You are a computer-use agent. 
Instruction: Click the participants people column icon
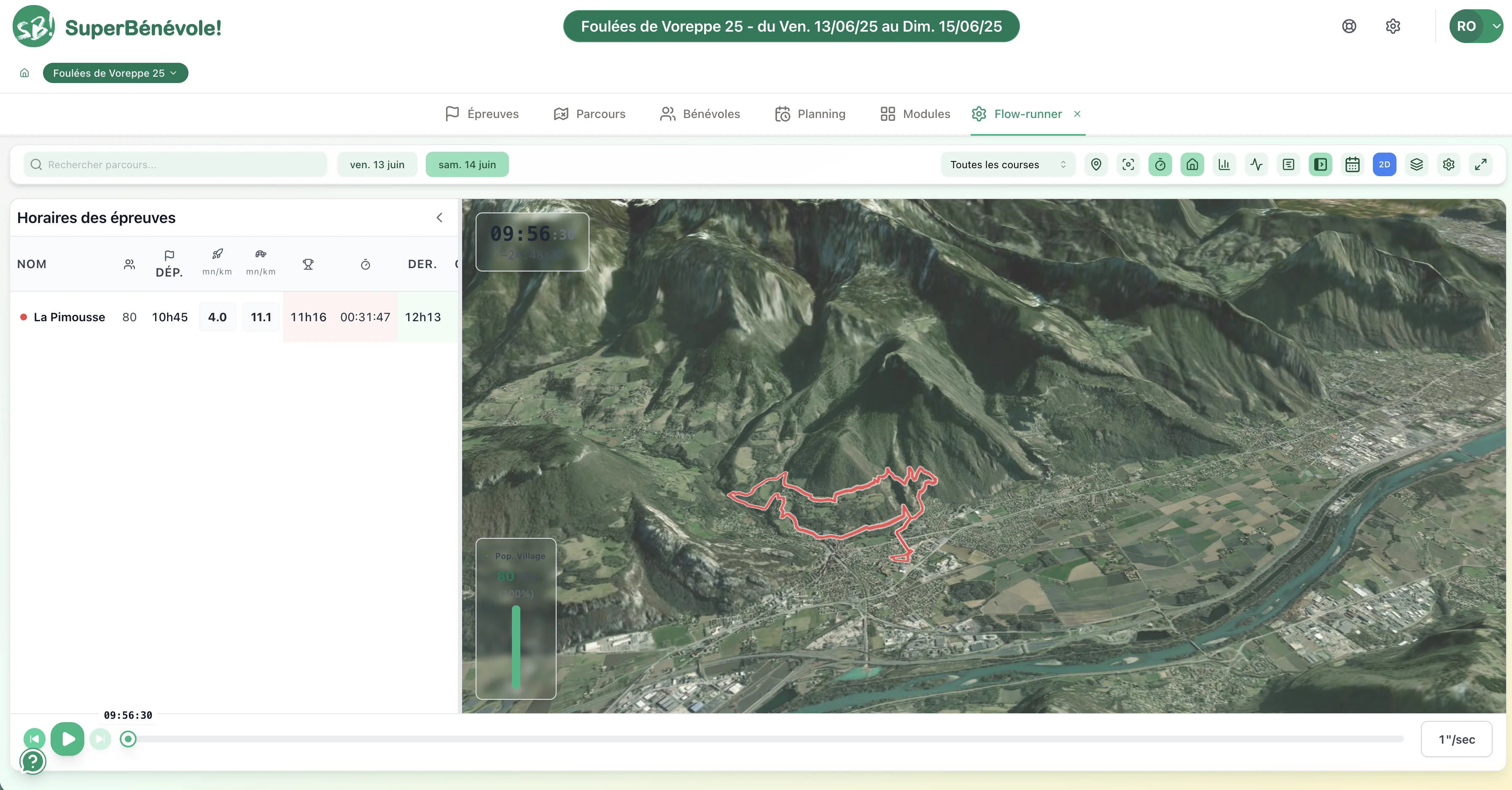pyautogui.click(x=130, y=264)
